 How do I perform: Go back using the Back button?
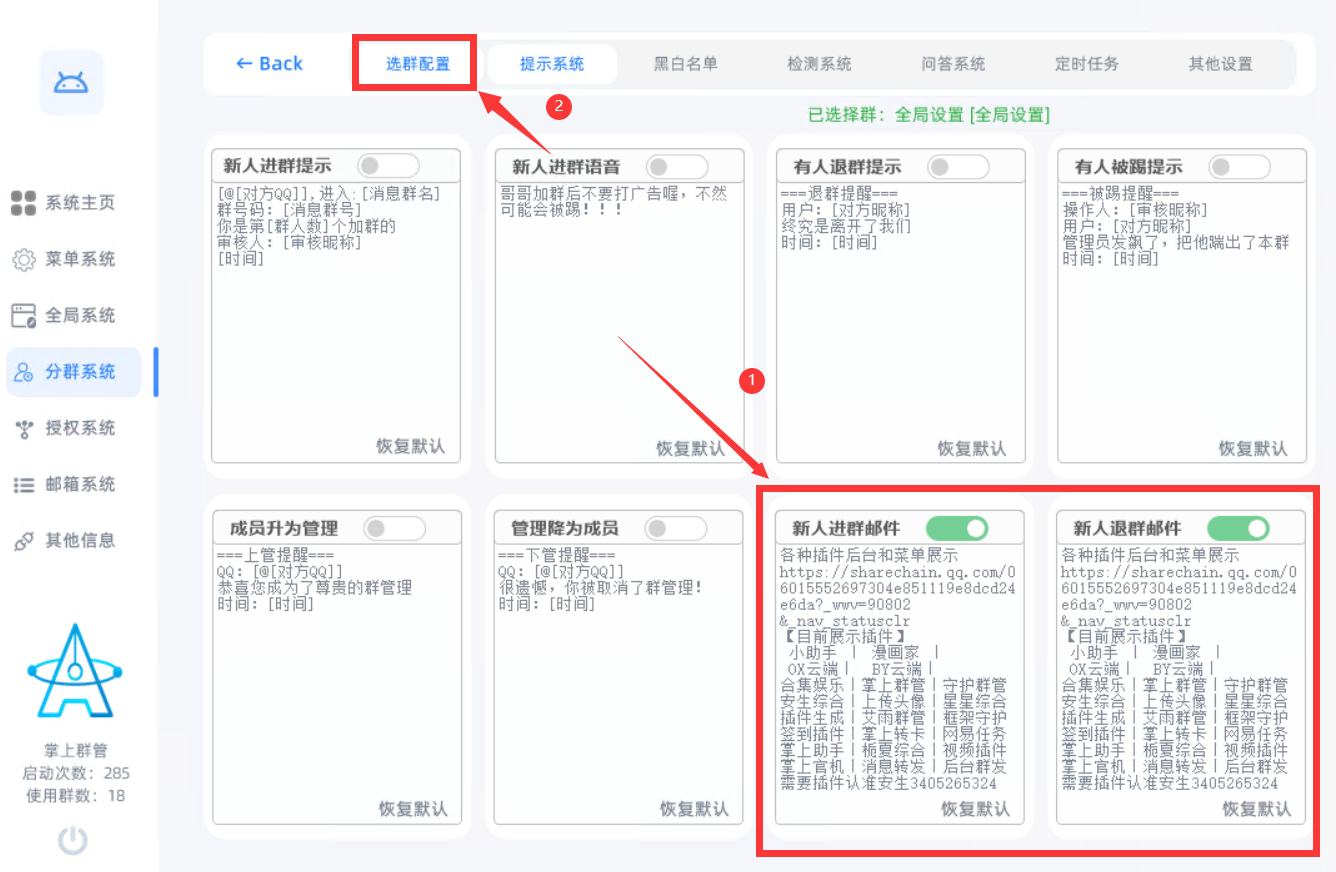[269, 64]
